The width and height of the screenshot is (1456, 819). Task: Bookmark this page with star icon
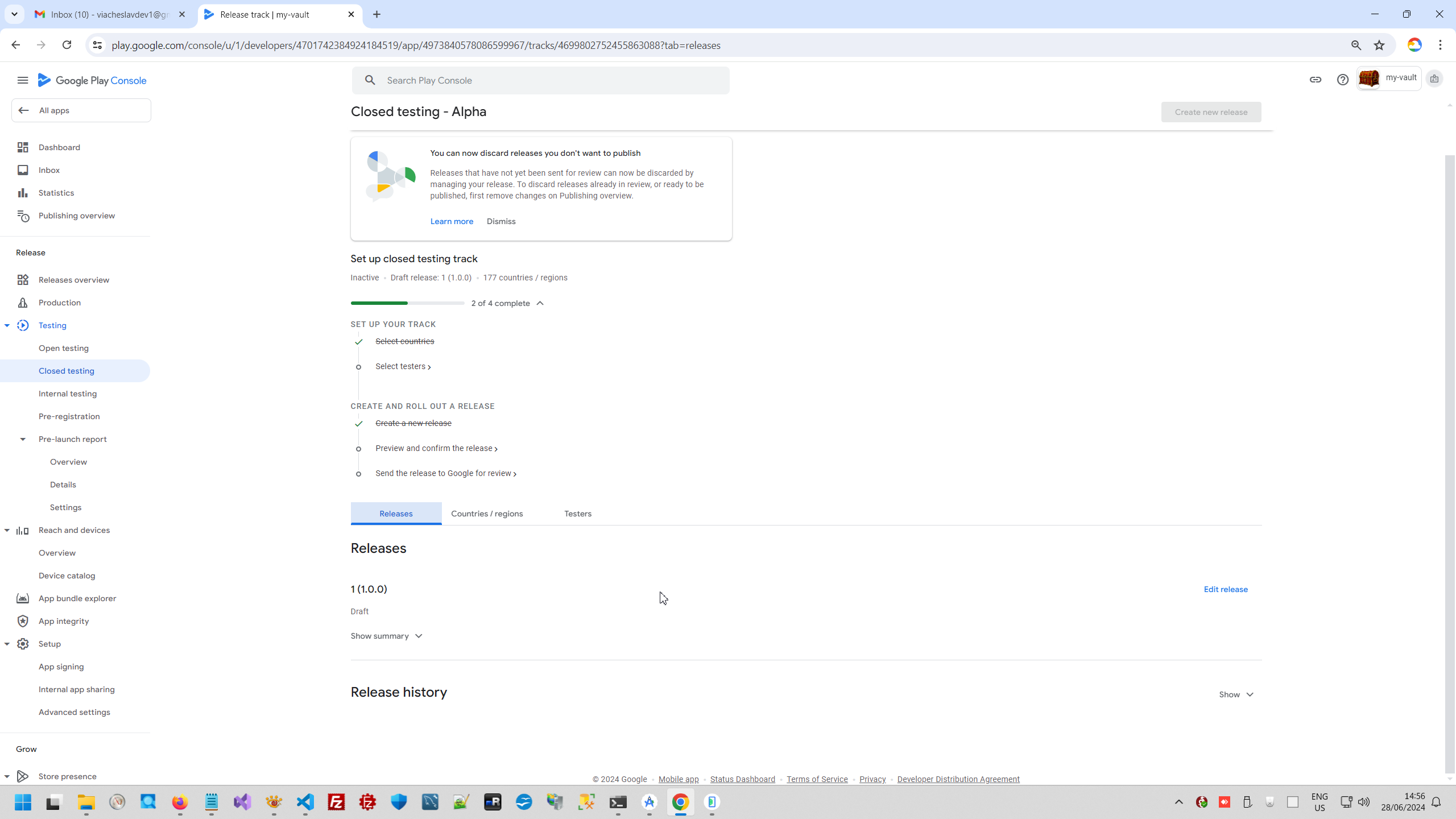coord(1379,45)
